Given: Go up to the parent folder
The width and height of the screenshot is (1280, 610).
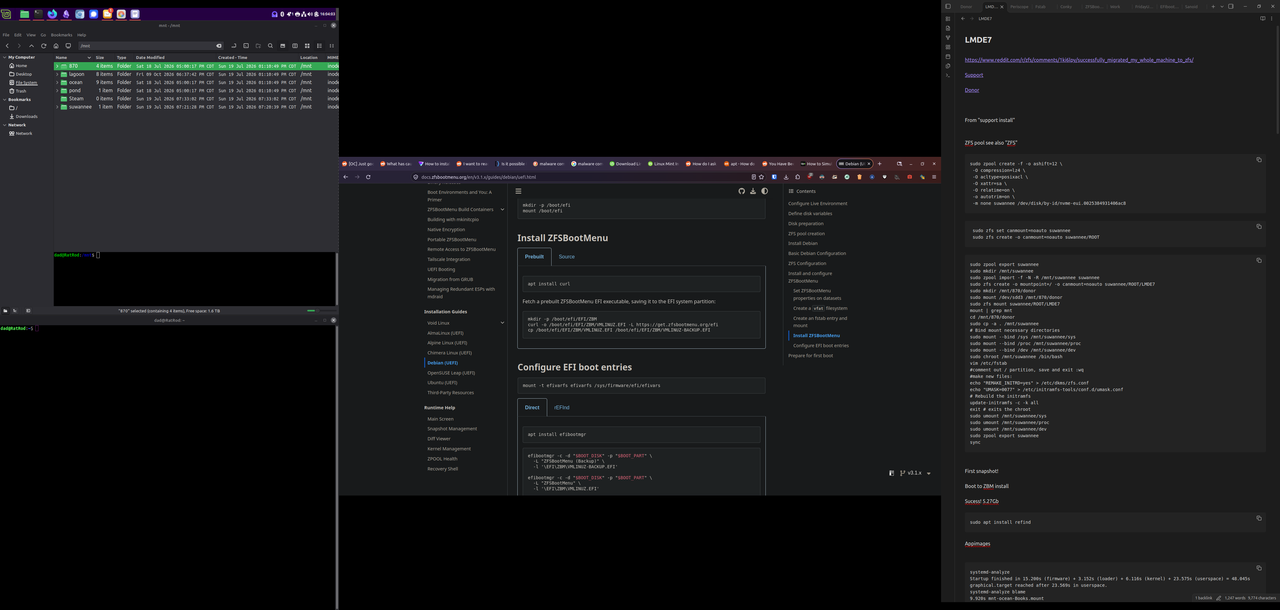Looking at the screenshot, I should (x=31, y=46).
